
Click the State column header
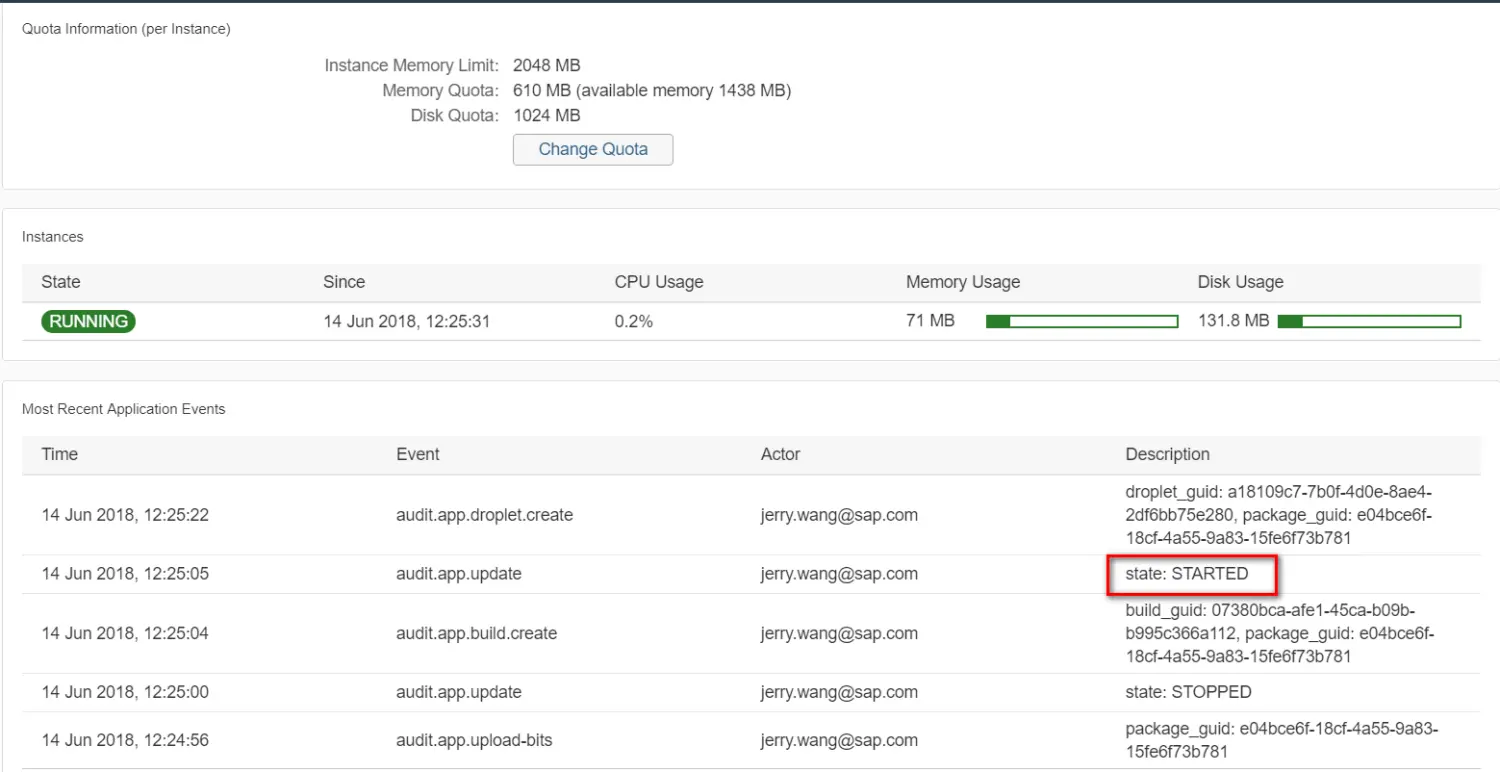(x=61, y=282)
